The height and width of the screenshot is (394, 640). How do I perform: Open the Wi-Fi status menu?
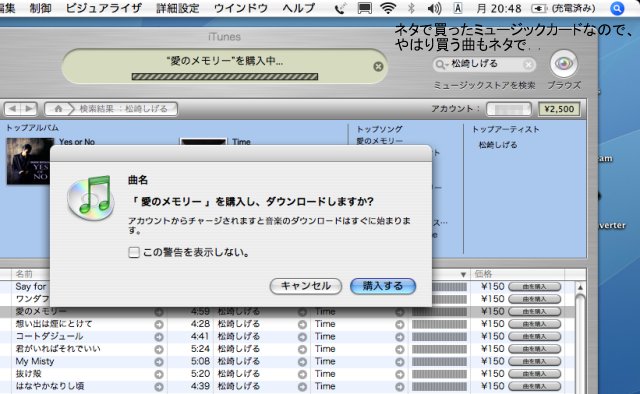click(388, 8)
